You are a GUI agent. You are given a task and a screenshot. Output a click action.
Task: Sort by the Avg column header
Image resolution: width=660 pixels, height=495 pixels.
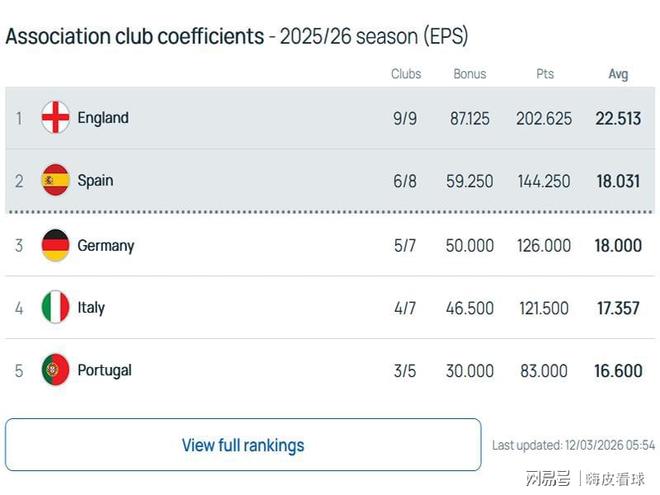(x=618, y=74)
